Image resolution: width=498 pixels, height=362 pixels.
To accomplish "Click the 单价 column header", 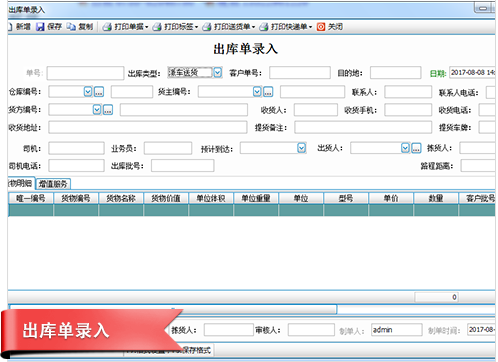I will coord(391,198).
